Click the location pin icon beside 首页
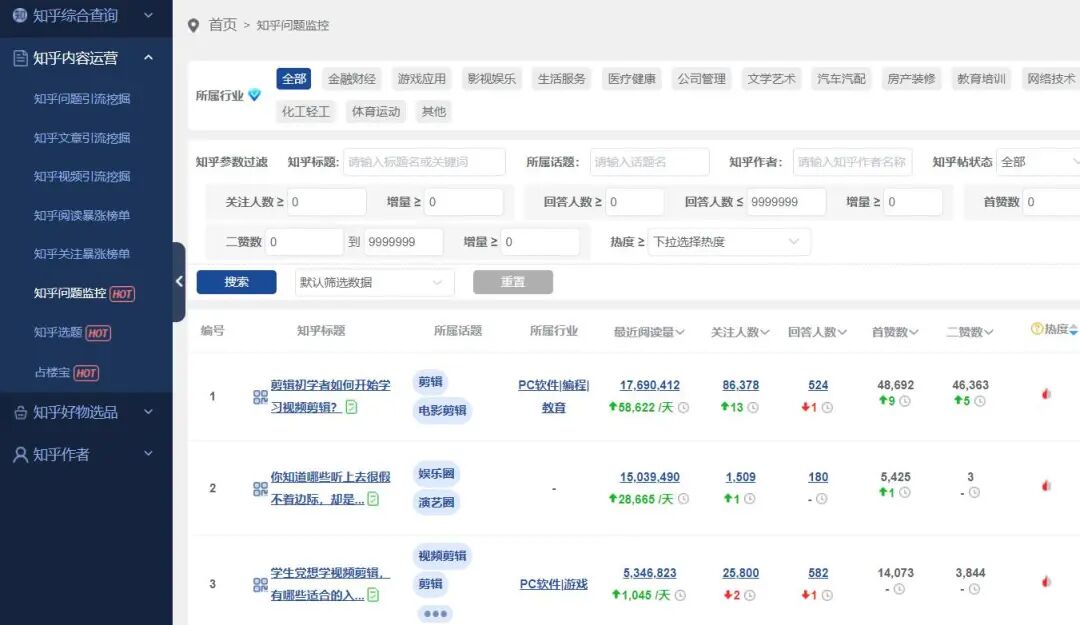 pyautogui.click(x=194, y=25)
